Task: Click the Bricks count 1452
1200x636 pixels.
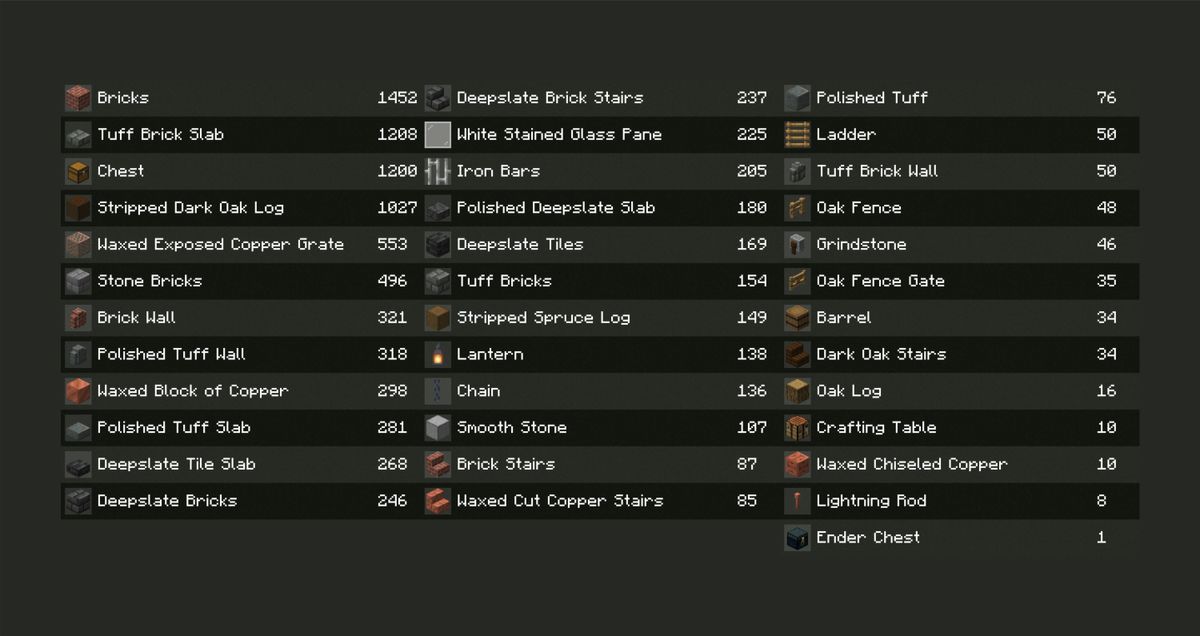Action: 397,98
